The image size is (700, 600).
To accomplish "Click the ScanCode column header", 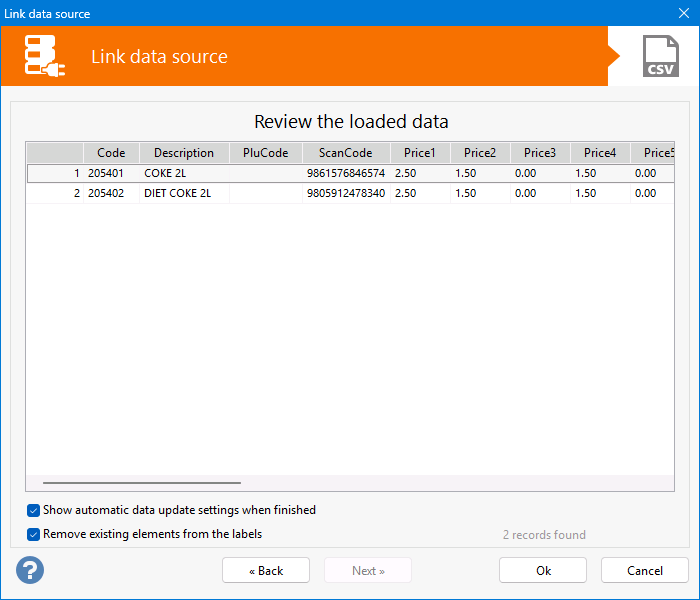I will [x=346, y=153].
